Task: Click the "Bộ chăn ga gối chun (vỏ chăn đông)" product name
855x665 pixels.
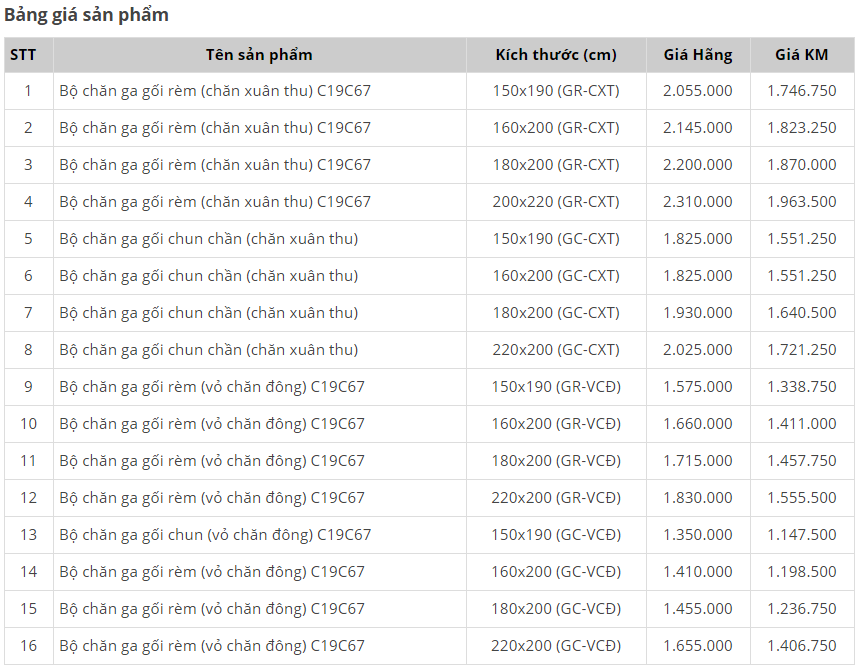Action: tap(215, 535)
